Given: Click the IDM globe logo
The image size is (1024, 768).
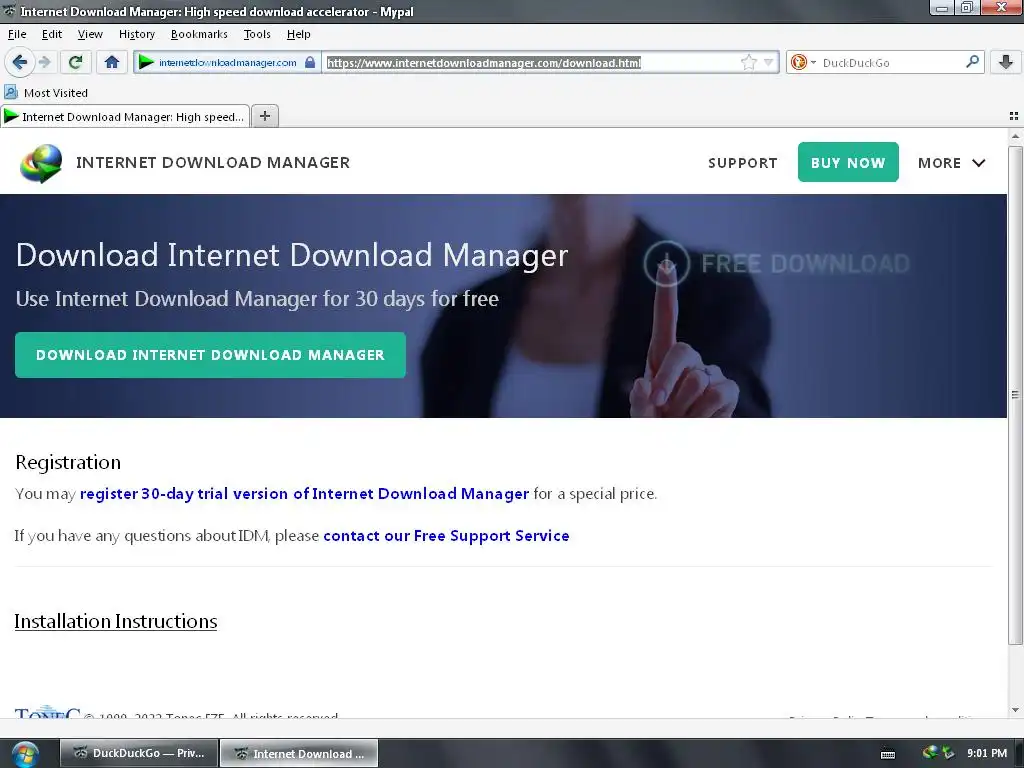Looking at the screenshot, I should click(x=41, y=163).
